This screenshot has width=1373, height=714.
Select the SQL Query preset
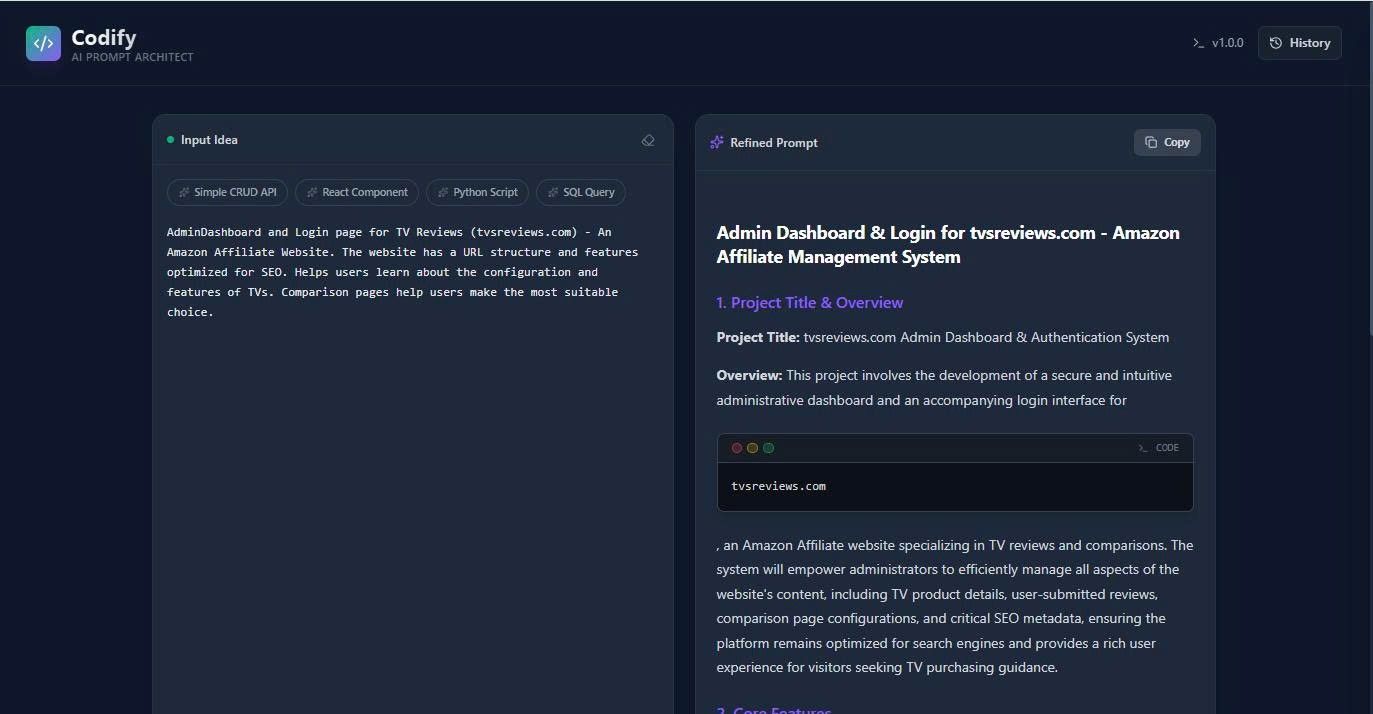point(581,192)
